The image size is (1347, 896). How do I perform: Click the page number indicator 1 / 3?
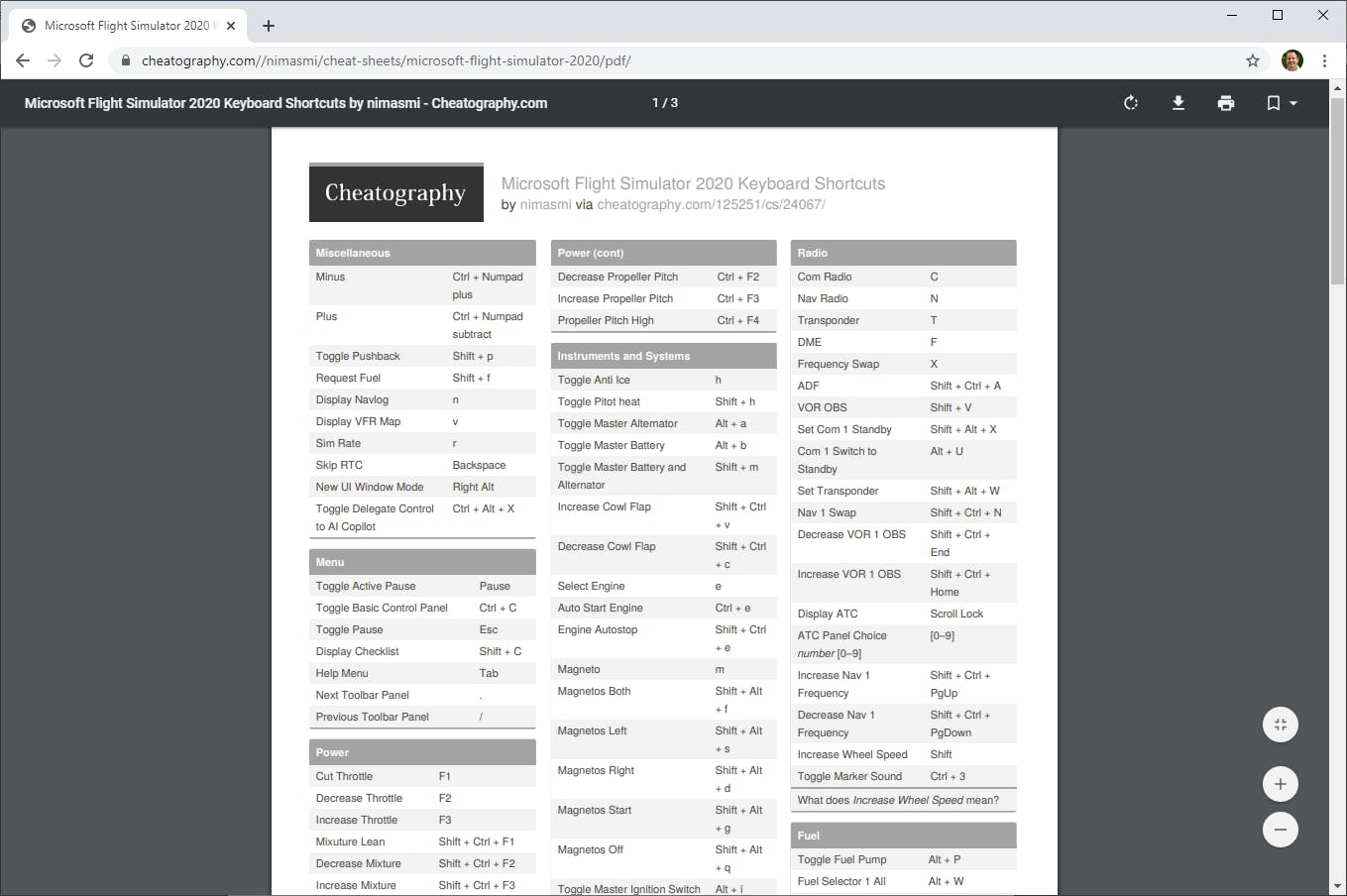(x=665, y=103)
